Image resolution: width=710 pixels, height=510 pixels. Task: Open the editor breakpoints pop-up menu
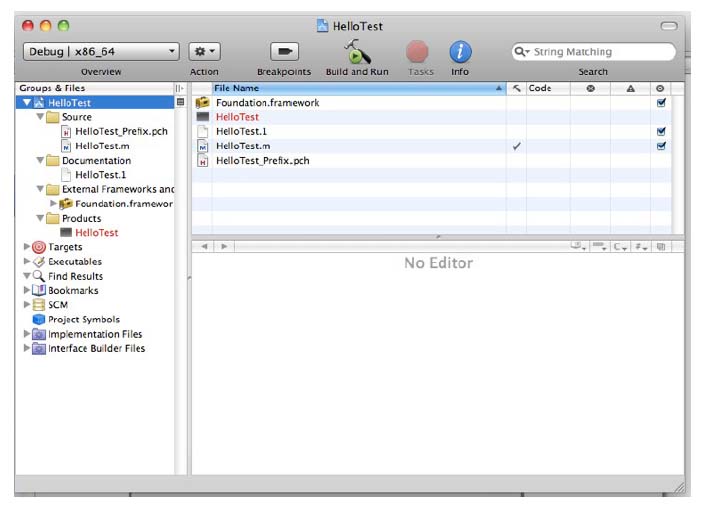coord(600,246)
